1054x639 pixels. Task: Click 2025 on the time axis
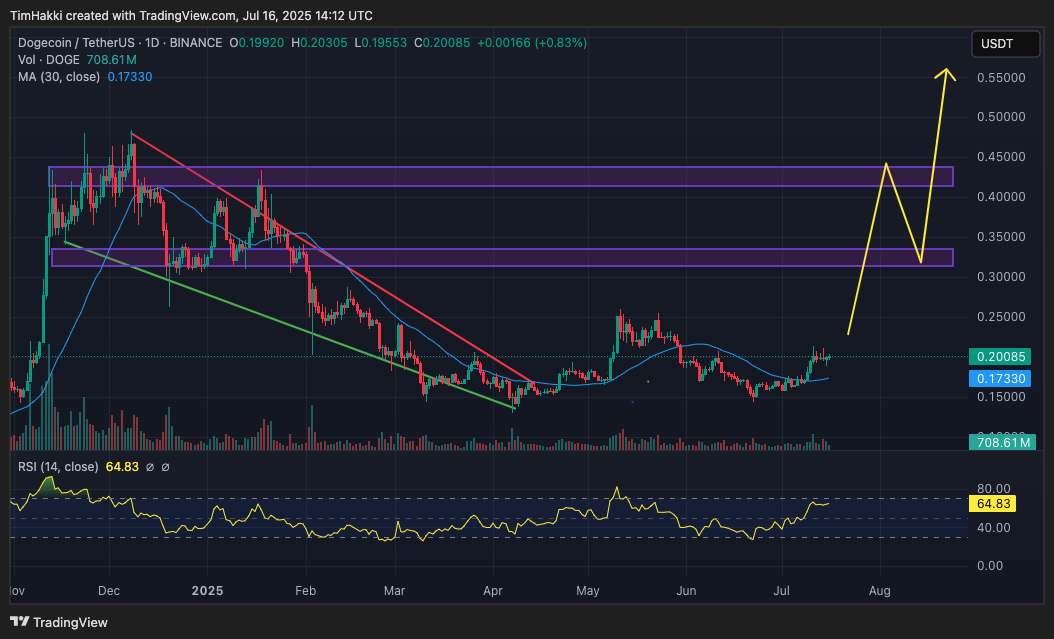pos(207,591)
